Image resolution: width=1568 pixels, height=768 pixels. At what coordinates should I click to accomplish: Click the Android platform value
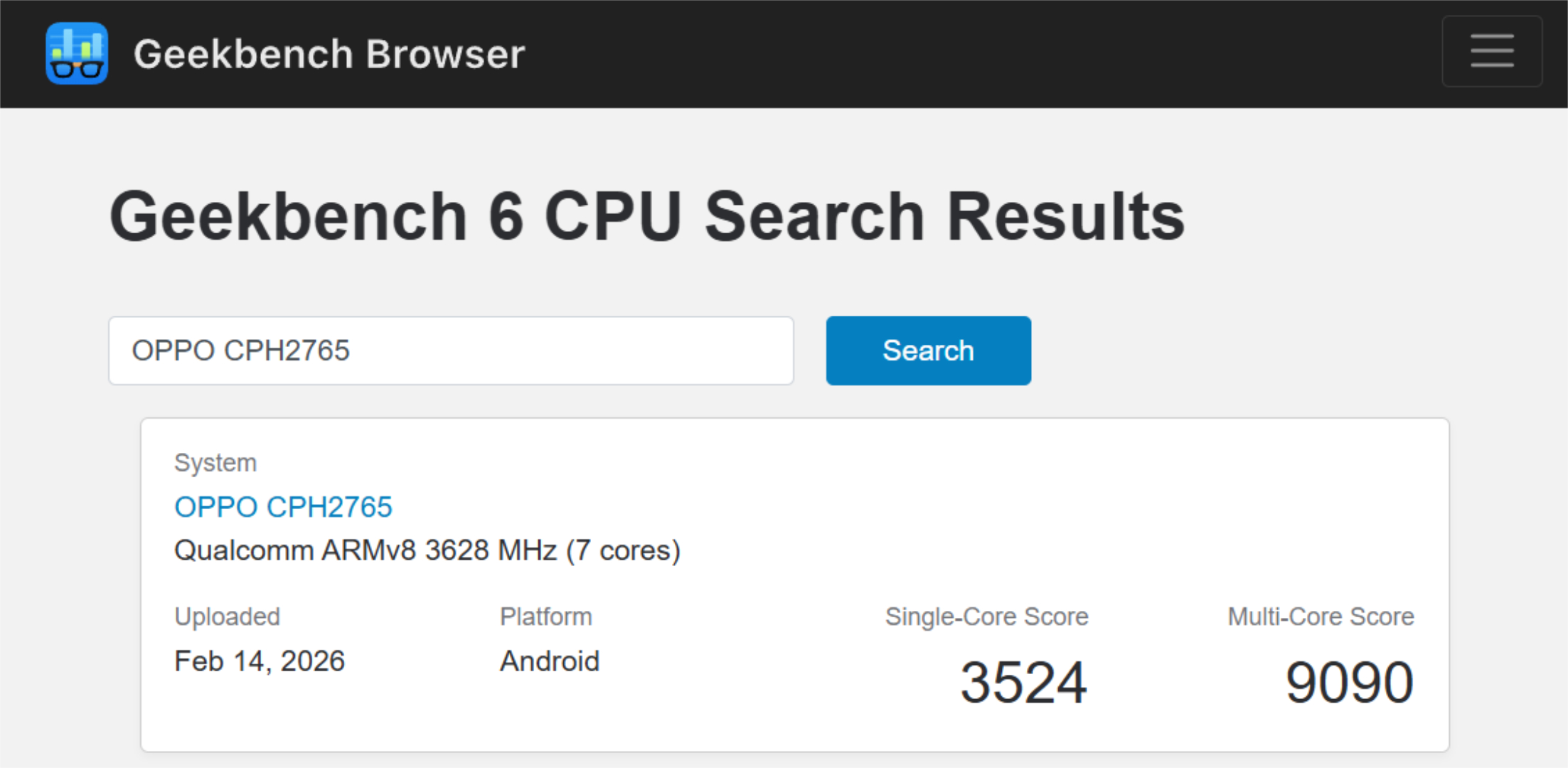pyautogui.click(x=550, y=661)
